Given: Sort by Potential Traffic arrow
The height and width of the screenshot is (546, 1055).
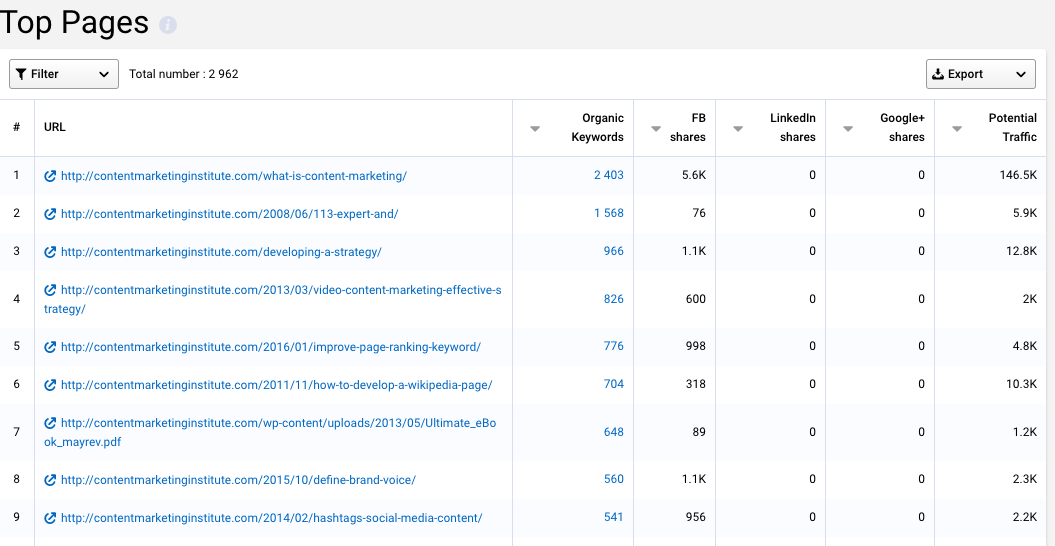Looking at the screenshot, I should (x=957, y=129).
